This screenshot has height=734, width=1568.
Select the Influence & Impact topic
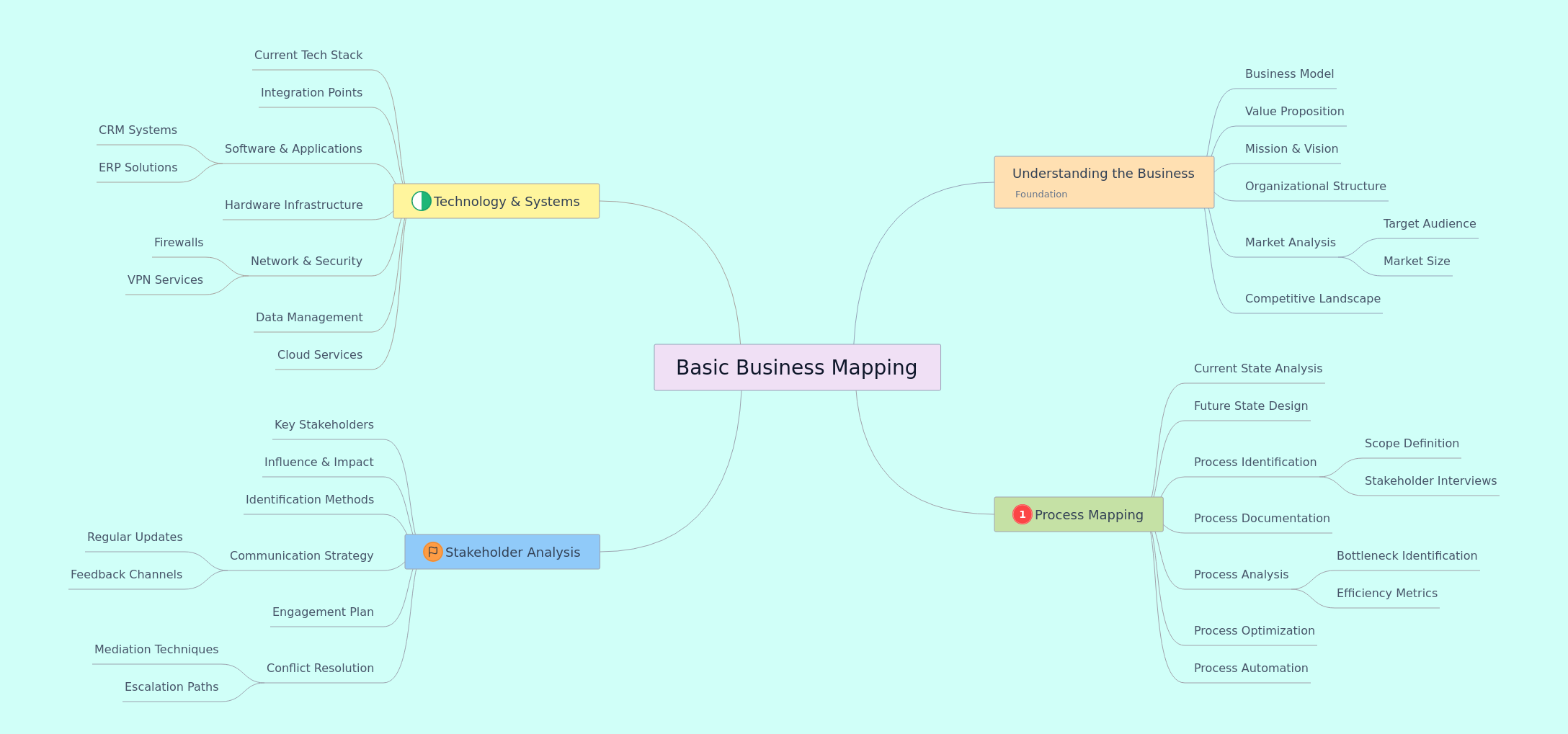[x=318, y=462]
